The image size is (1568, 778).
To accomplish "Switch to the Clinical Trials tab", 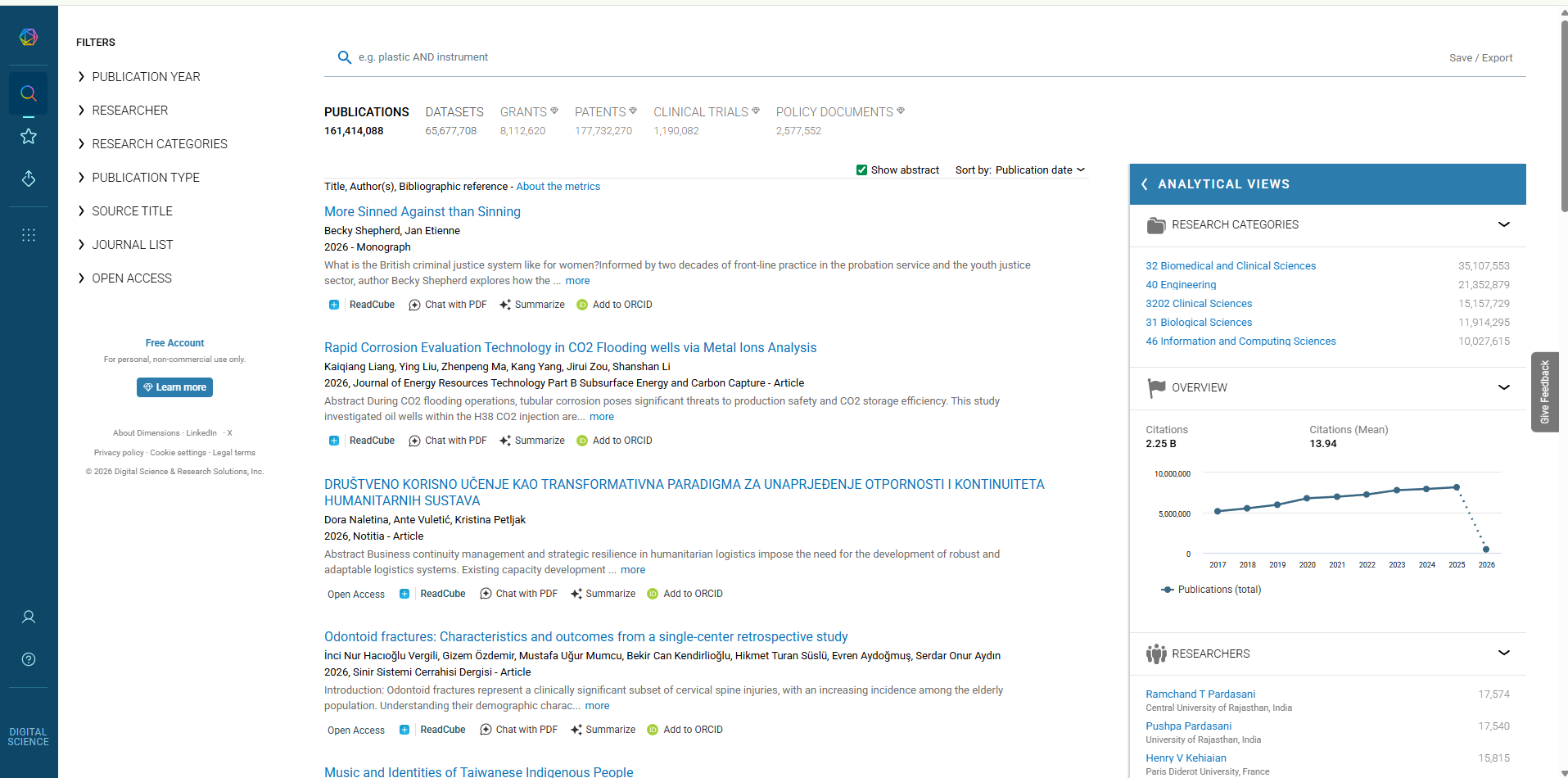I will click(701, 112).
